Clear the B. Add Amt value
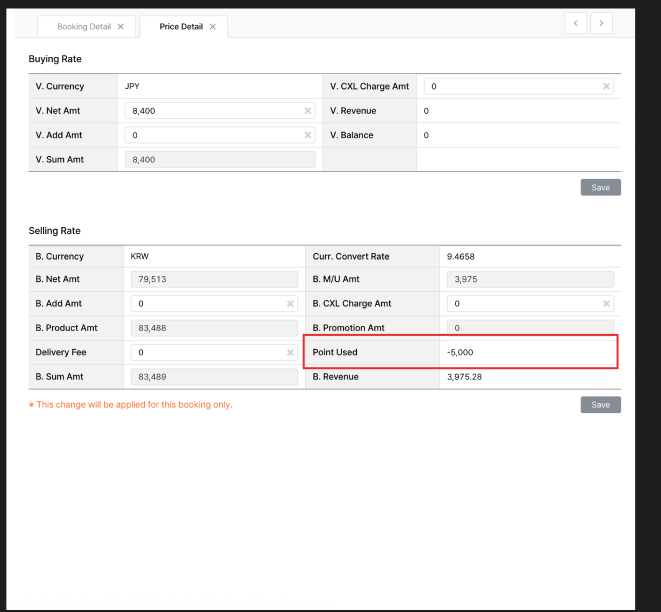 tap(290, 304)
